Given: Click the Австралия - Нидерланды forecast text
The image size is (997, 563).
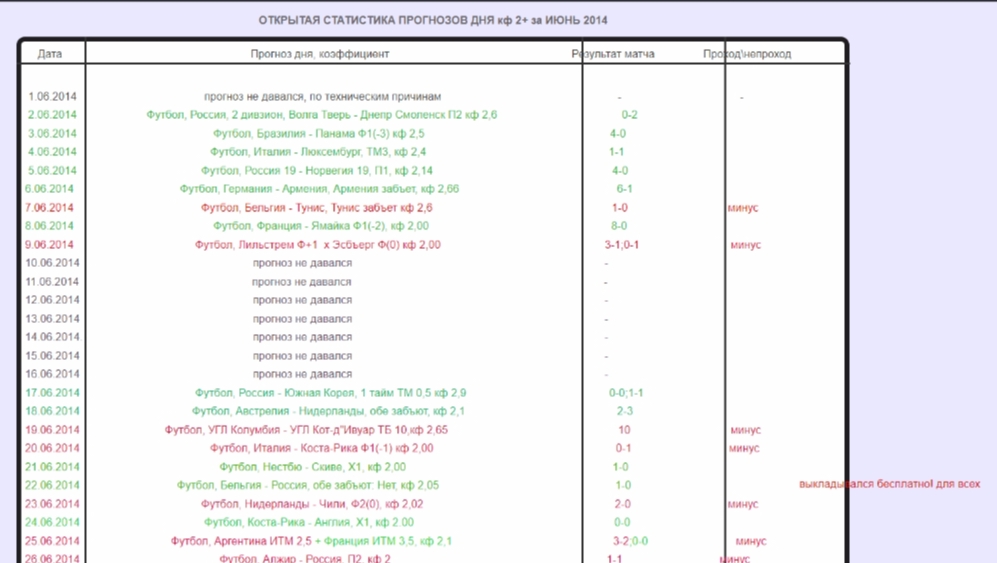Looking at the screenshot, I should coord(328,411).
